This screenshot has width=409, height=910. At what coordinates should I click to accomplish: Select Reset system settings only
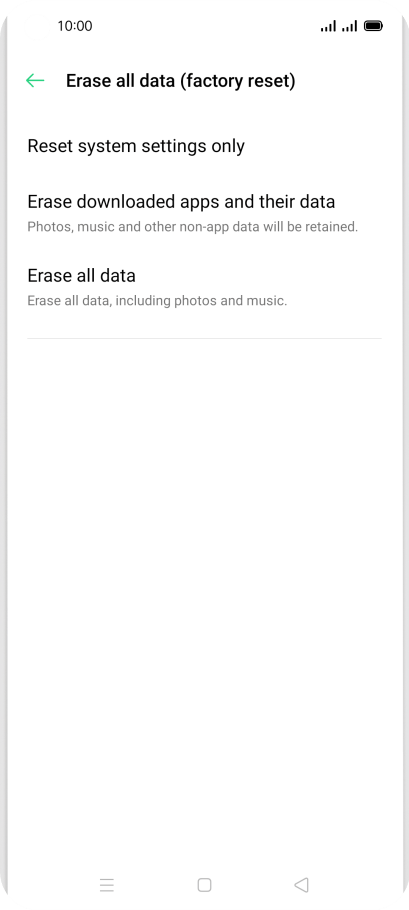204,146
